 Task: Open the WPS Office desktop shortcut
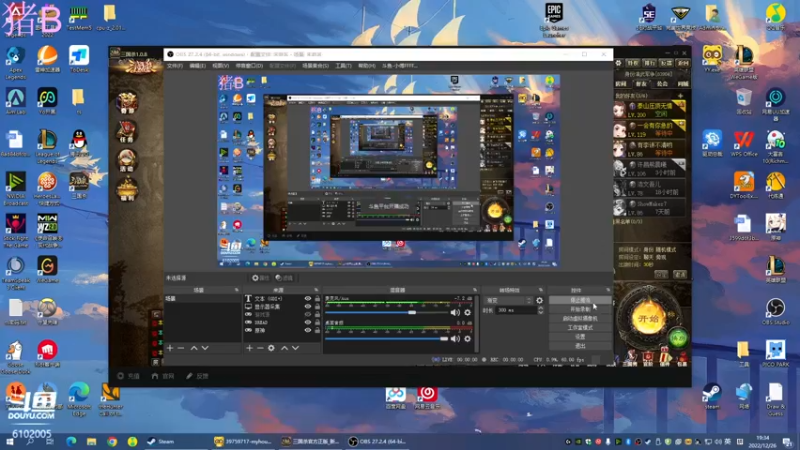tap(743, 143)
